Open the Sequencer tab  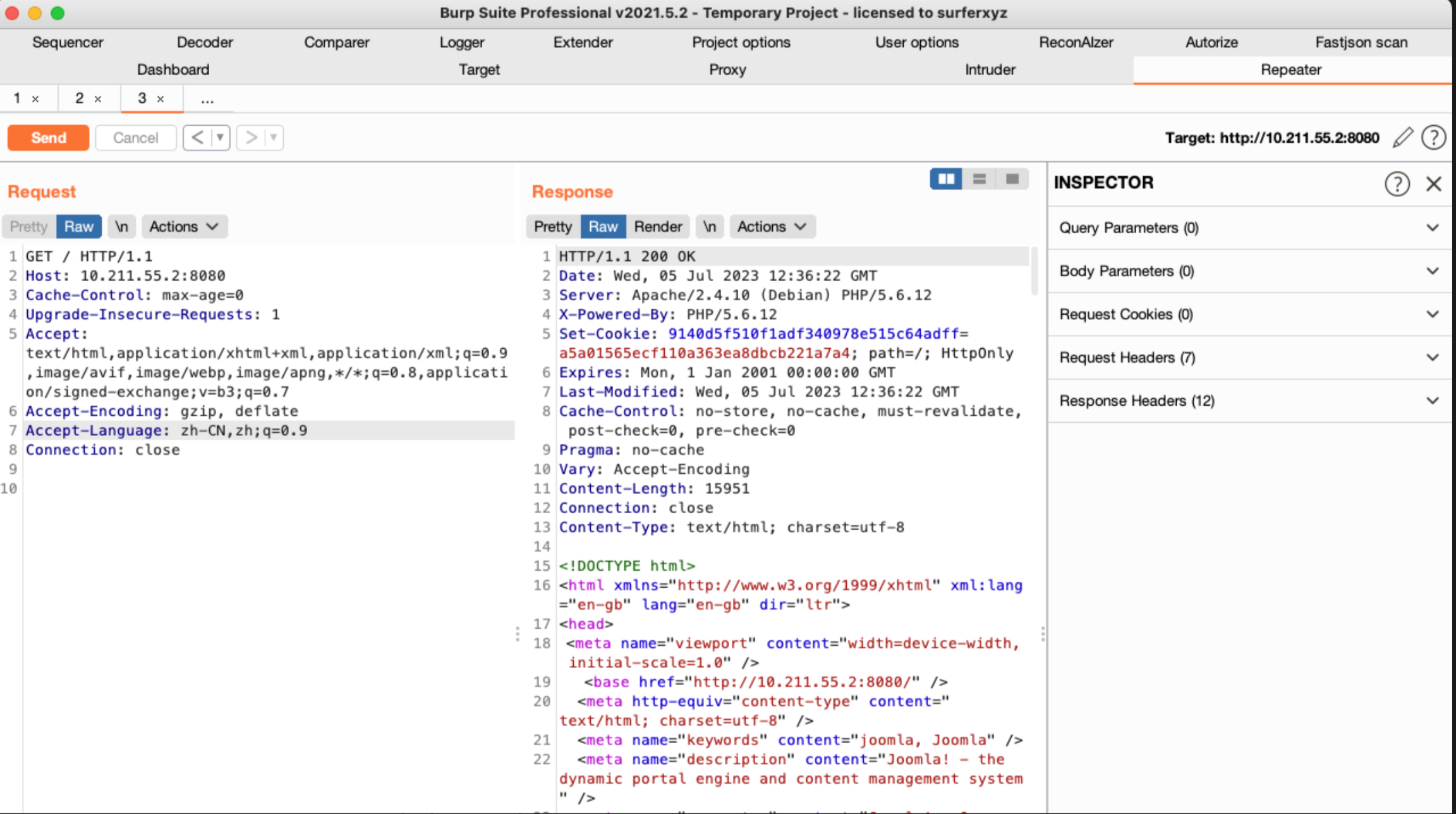tap(68, 42)
